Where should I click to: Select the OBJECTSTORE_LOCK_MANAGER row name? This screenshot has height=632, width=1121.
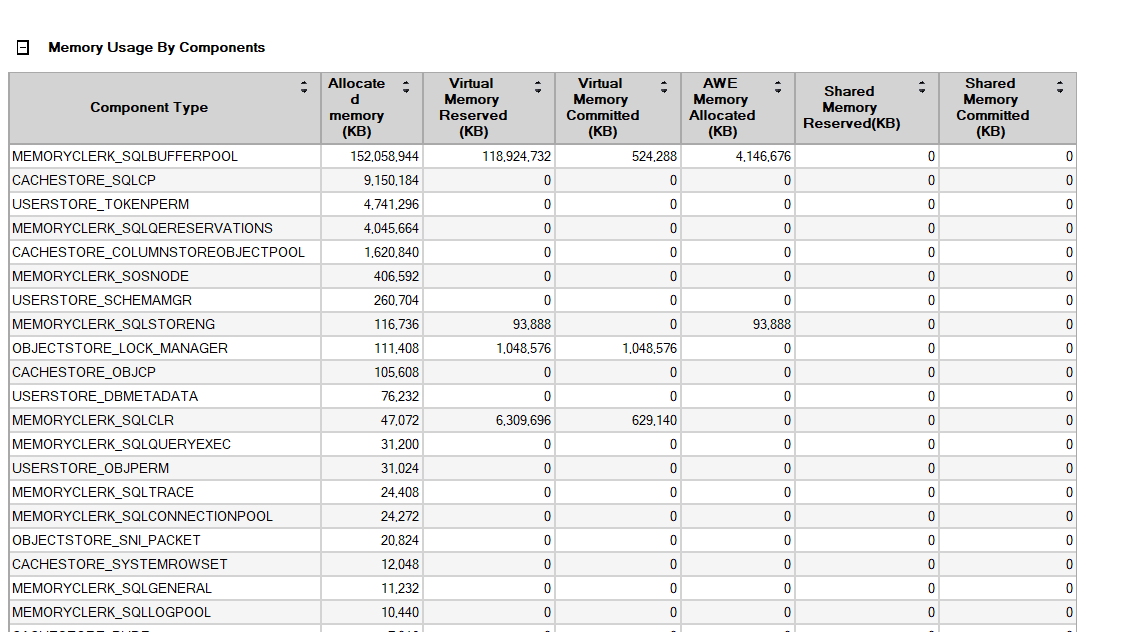[119, 348]
